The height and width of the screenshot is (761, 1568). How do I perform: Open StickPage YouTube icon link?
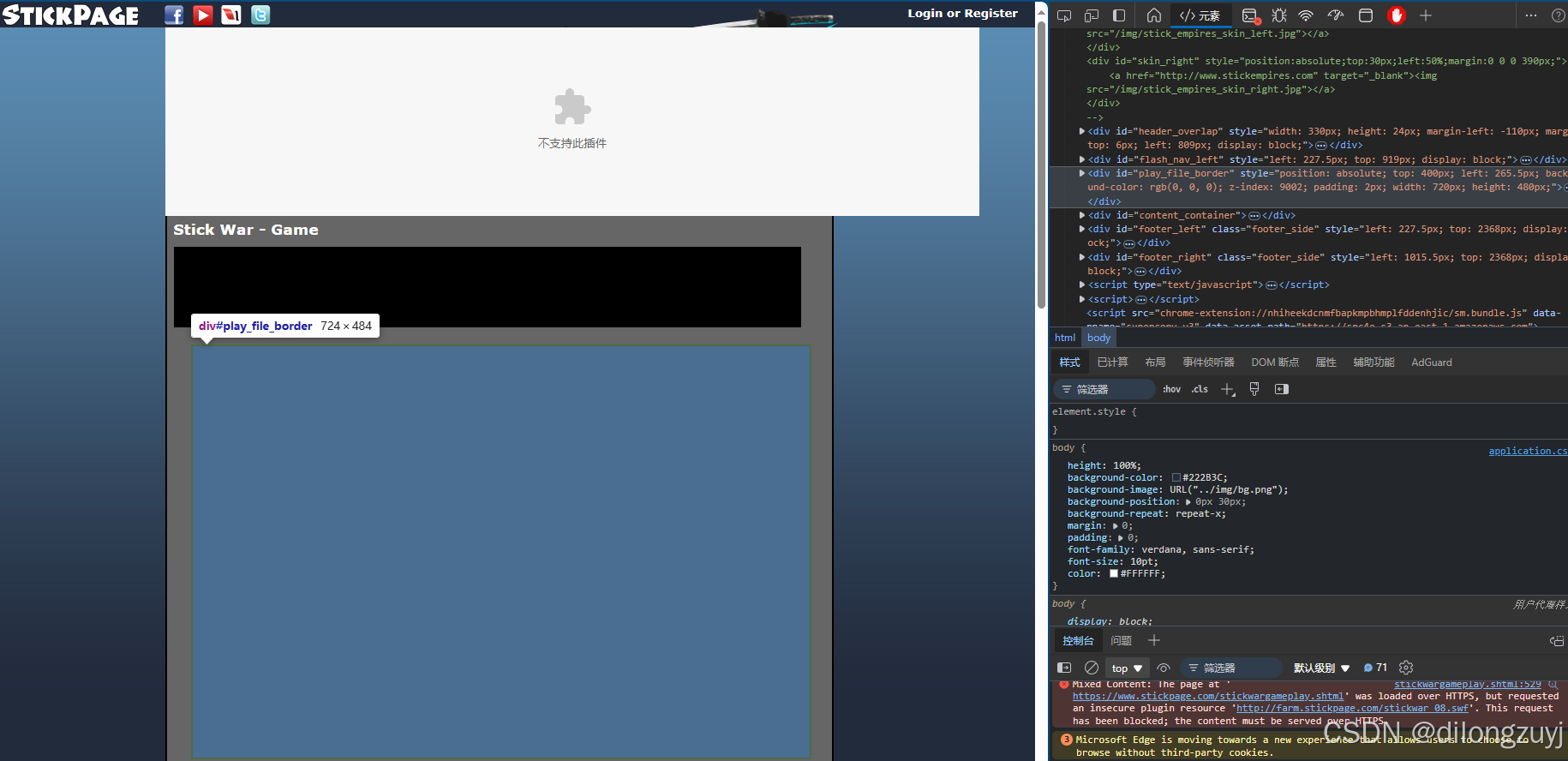click(x=203, y=15)
